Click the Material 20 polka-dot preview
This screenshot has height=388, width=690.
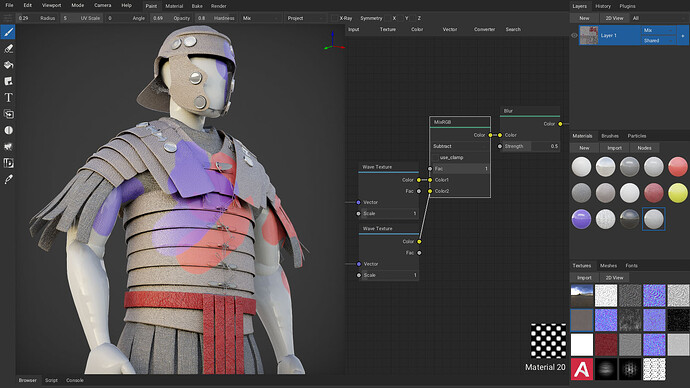point(548,340)
